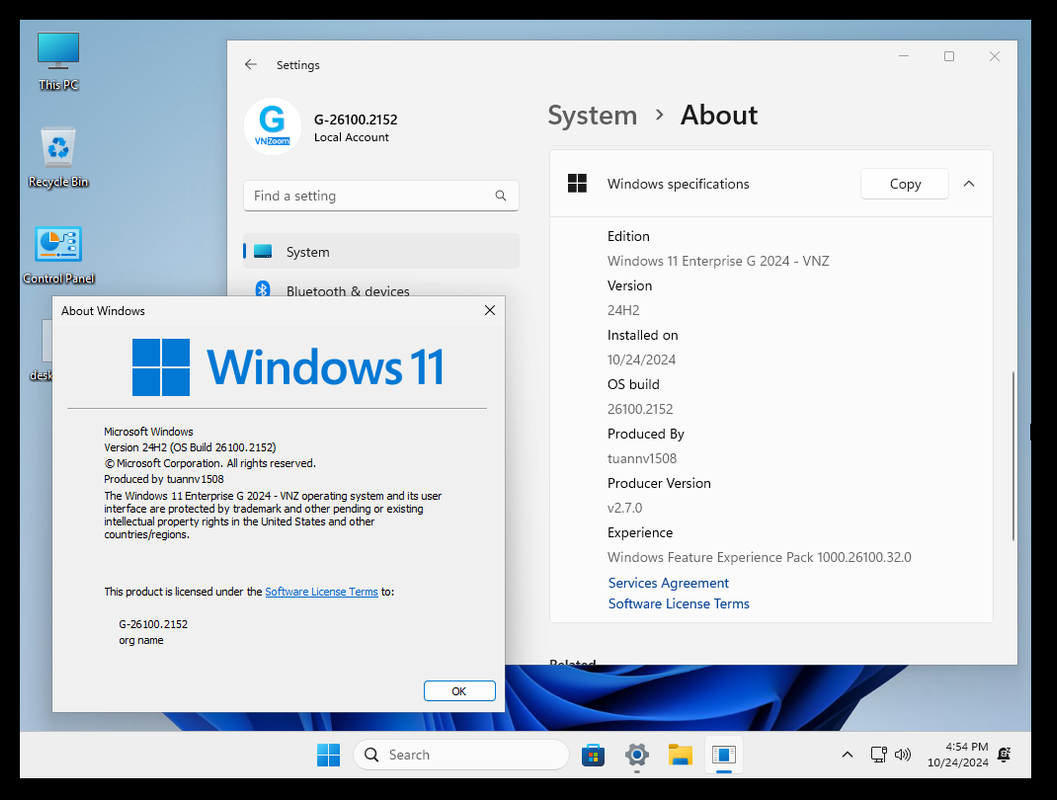
Task: Select Bluetooth & devices in sidebar
Action: click(x=382, y=290)
